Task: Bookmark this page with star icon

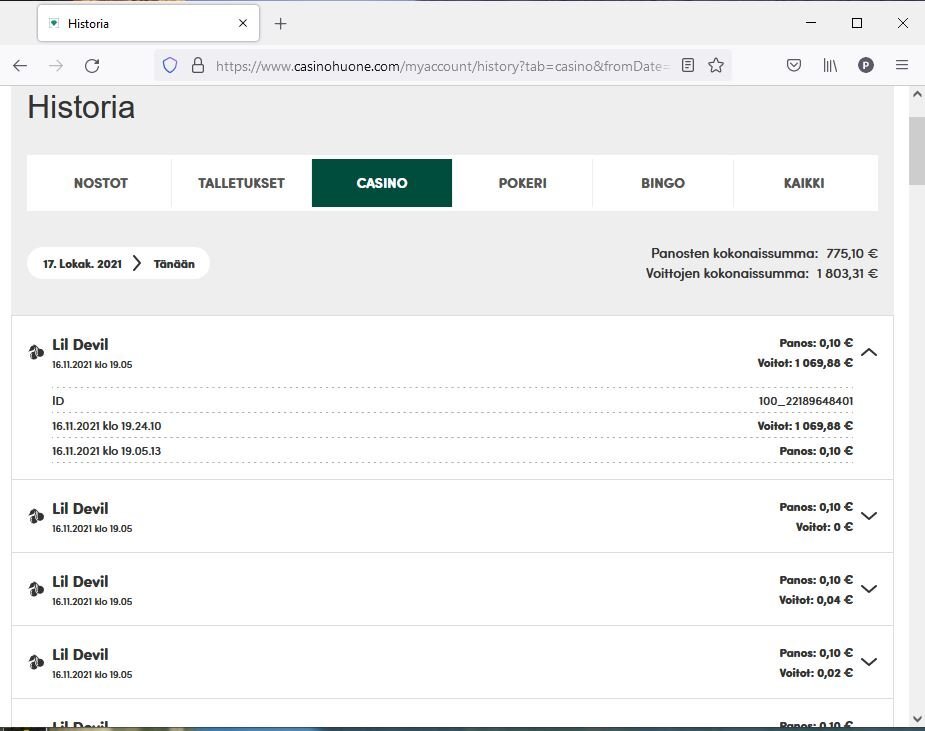Action: point(716,65)
